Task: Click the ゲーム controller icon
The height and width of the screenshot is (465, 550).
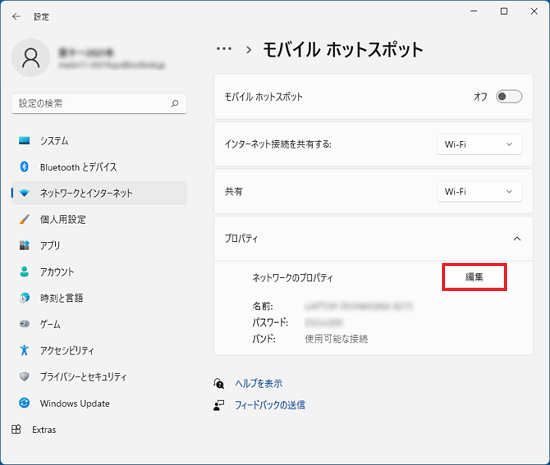Action: tap(24, 324)
